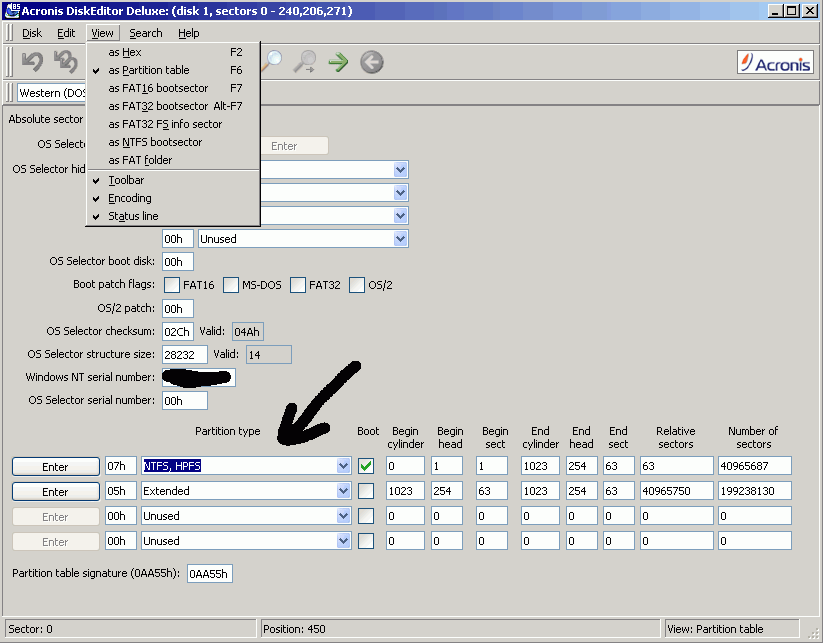Toggle the OS/2 boot patch flag

pyautogui.click(x=357, y=285)
